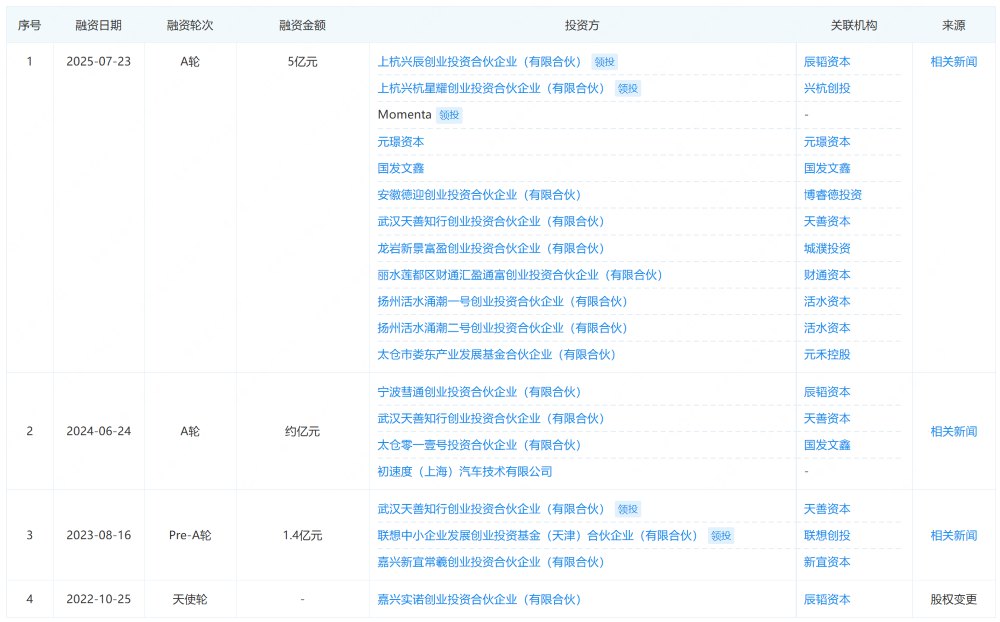Open the 天善资本 link in row 3

(x=826, y=508)
